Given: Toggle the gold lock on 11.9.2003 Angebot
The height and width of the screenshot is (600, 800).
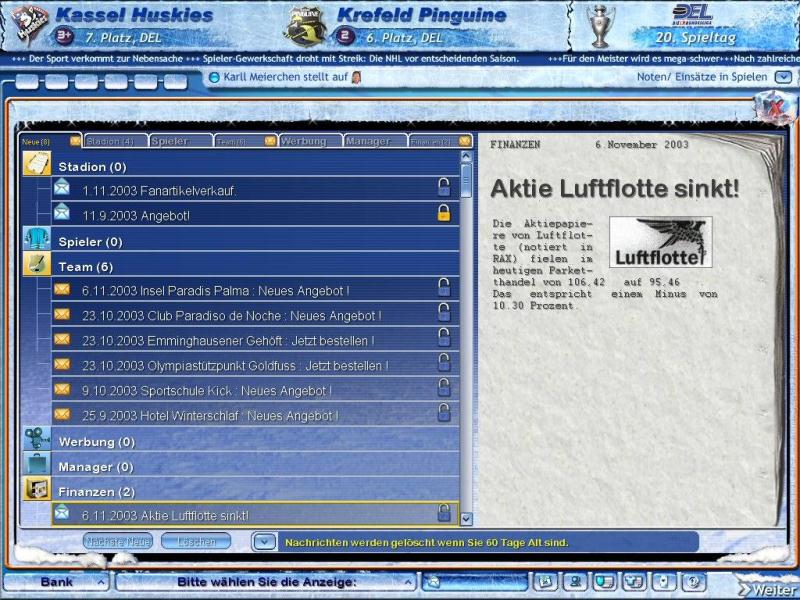Looking at the screenshot, I should click(443, 213).
